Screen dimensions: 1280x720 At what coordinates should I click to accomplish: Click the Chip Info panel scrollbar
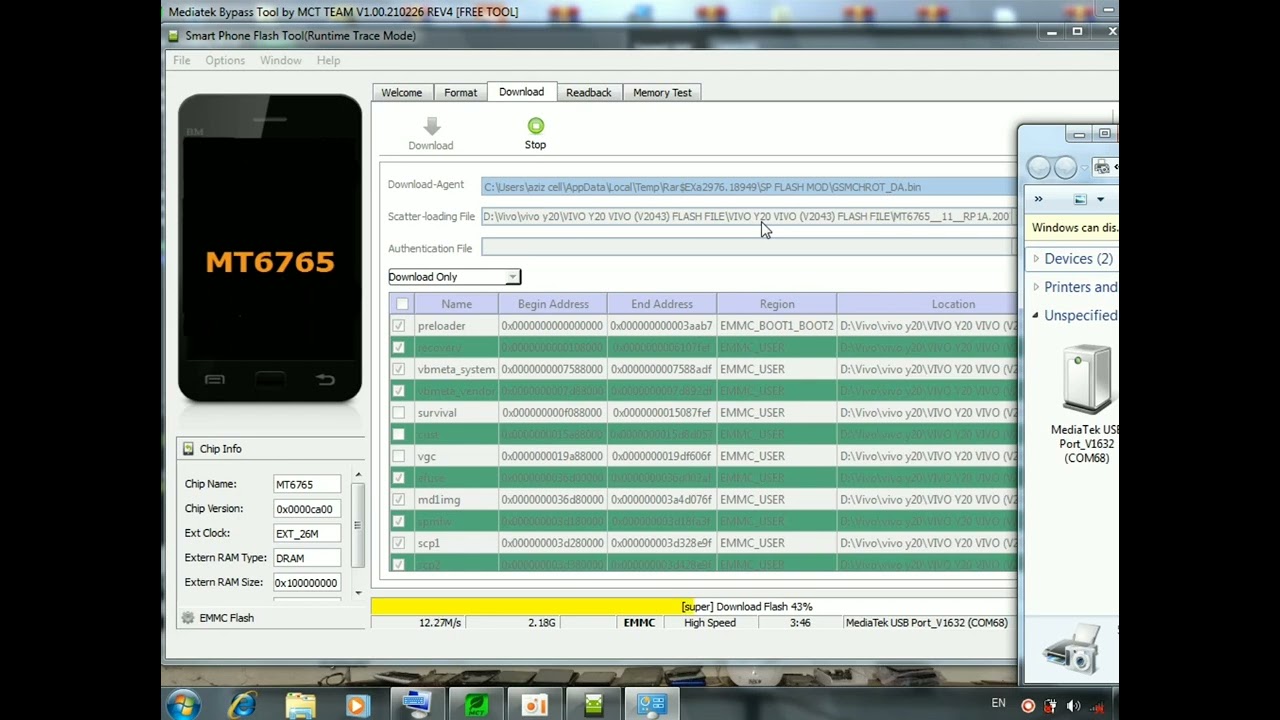coord(357,524)
